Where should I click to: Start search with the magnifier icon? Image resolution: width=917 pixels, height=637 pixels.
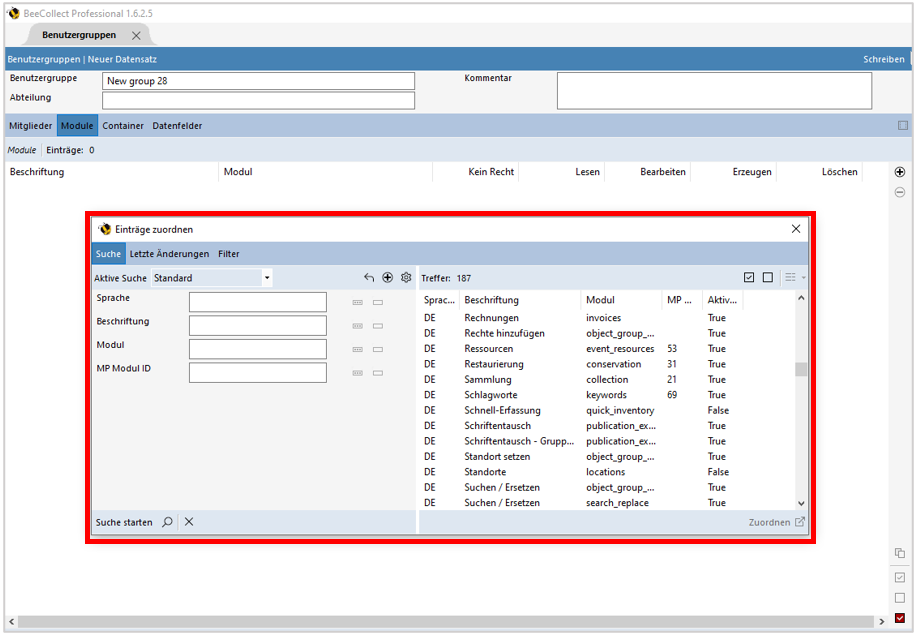167,522
